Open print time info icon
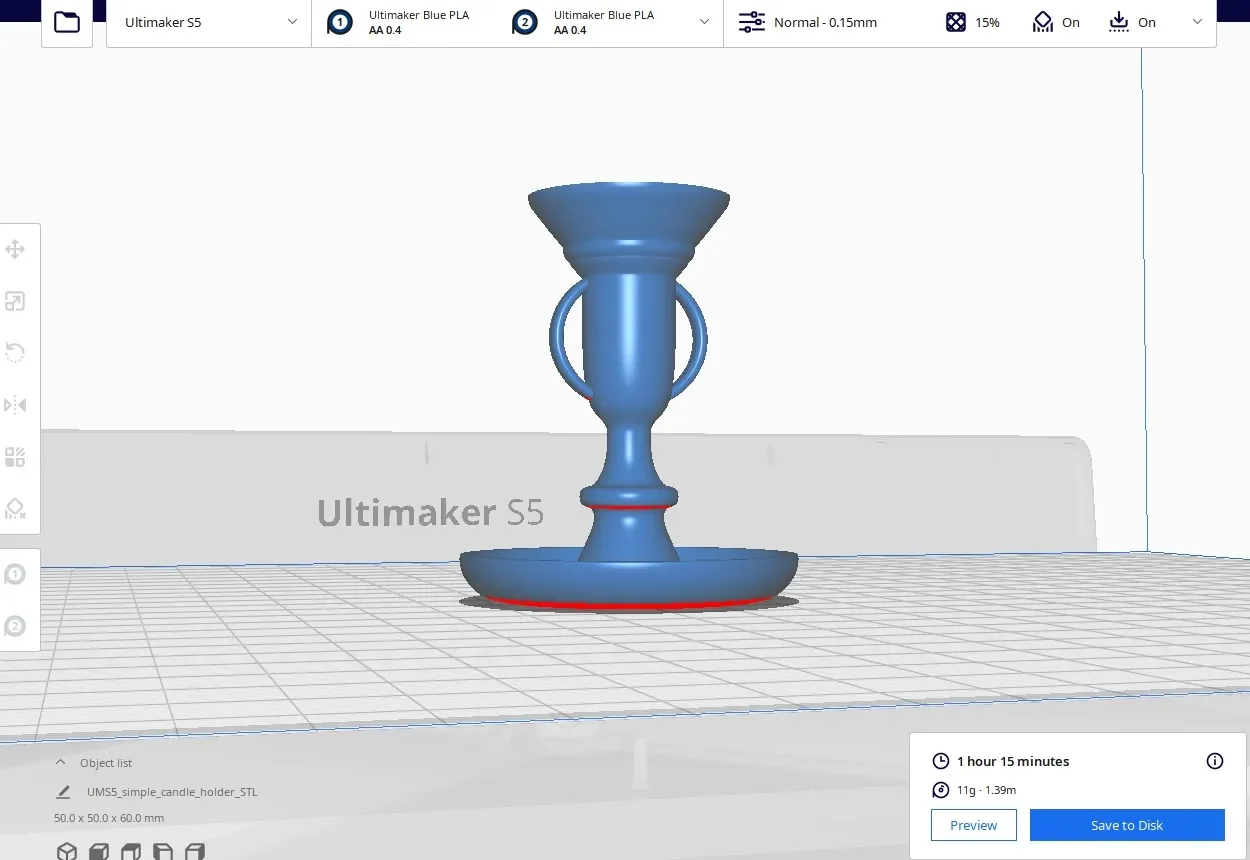 click(1215, 761)
